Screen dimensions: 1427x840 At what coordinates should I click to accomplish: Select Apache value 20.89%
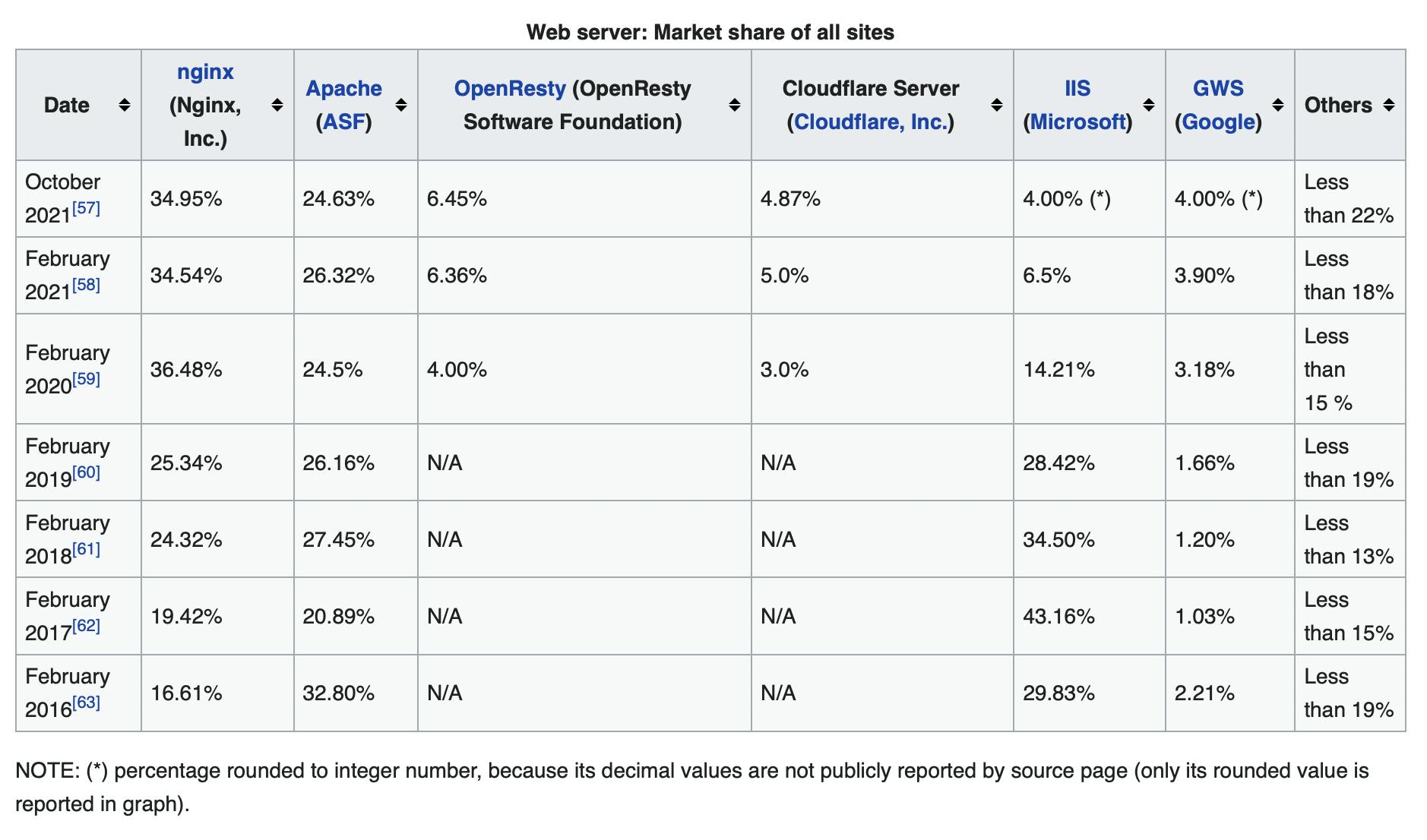(x=338, y=617)
